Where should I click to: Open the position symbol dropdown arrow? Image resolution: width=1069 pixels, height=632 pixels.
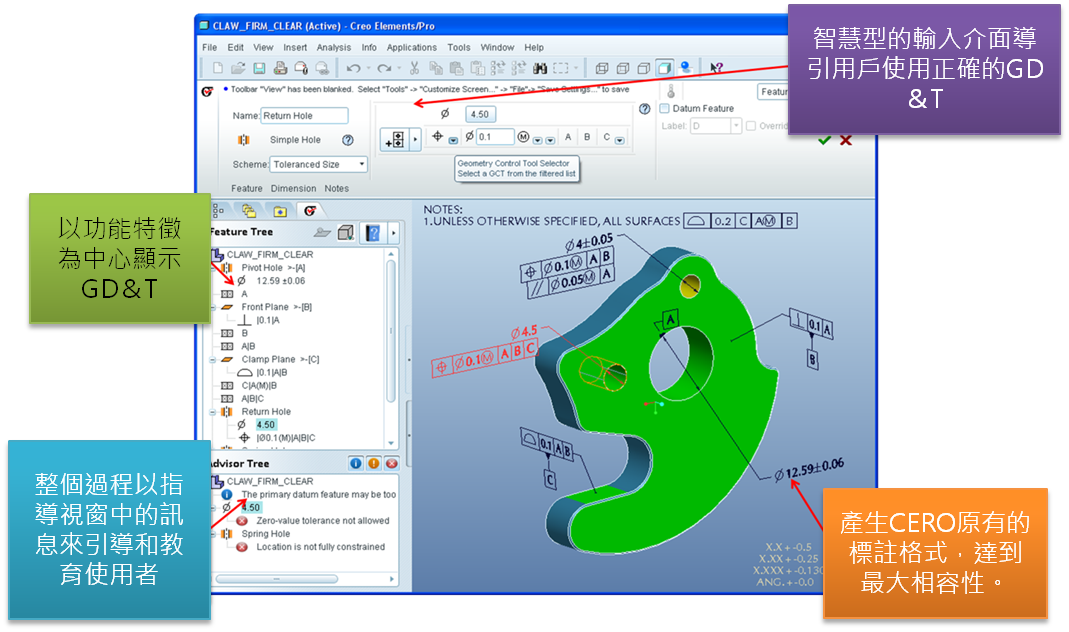coord(453,140)
